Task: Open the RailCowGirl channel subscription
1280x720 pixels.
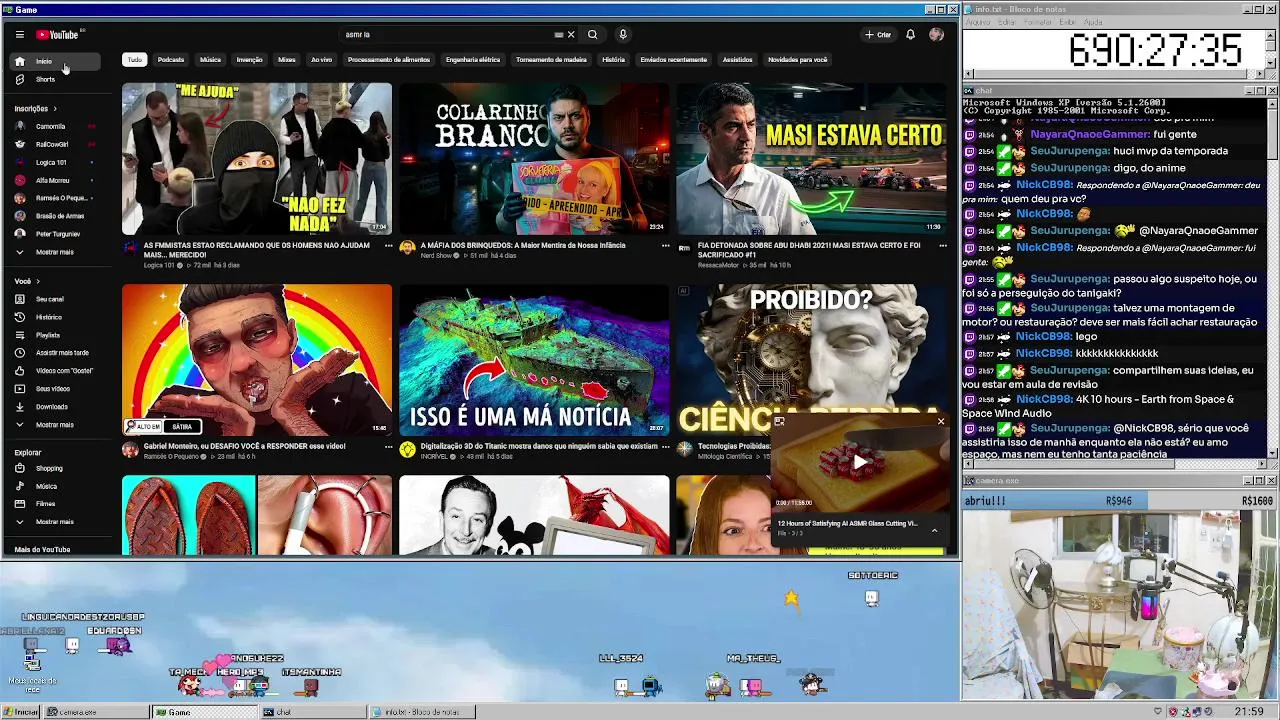Action: pos(55,145)
